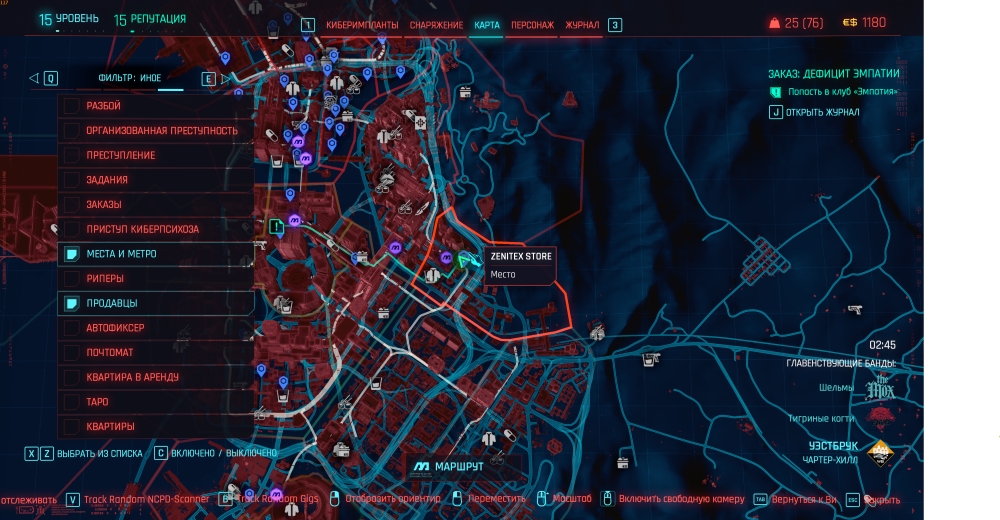Click the fast travel icon next to quest marker
Image resolution: width=1000 pixels, height=520 pixels.
(x=295, y=220)
